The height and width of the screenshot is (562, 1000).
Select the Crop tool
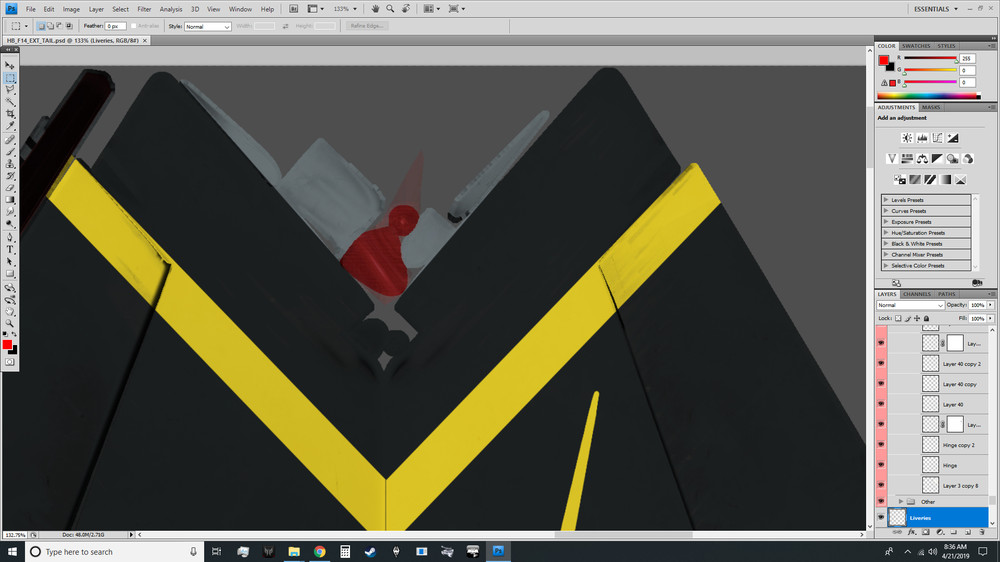10,114
